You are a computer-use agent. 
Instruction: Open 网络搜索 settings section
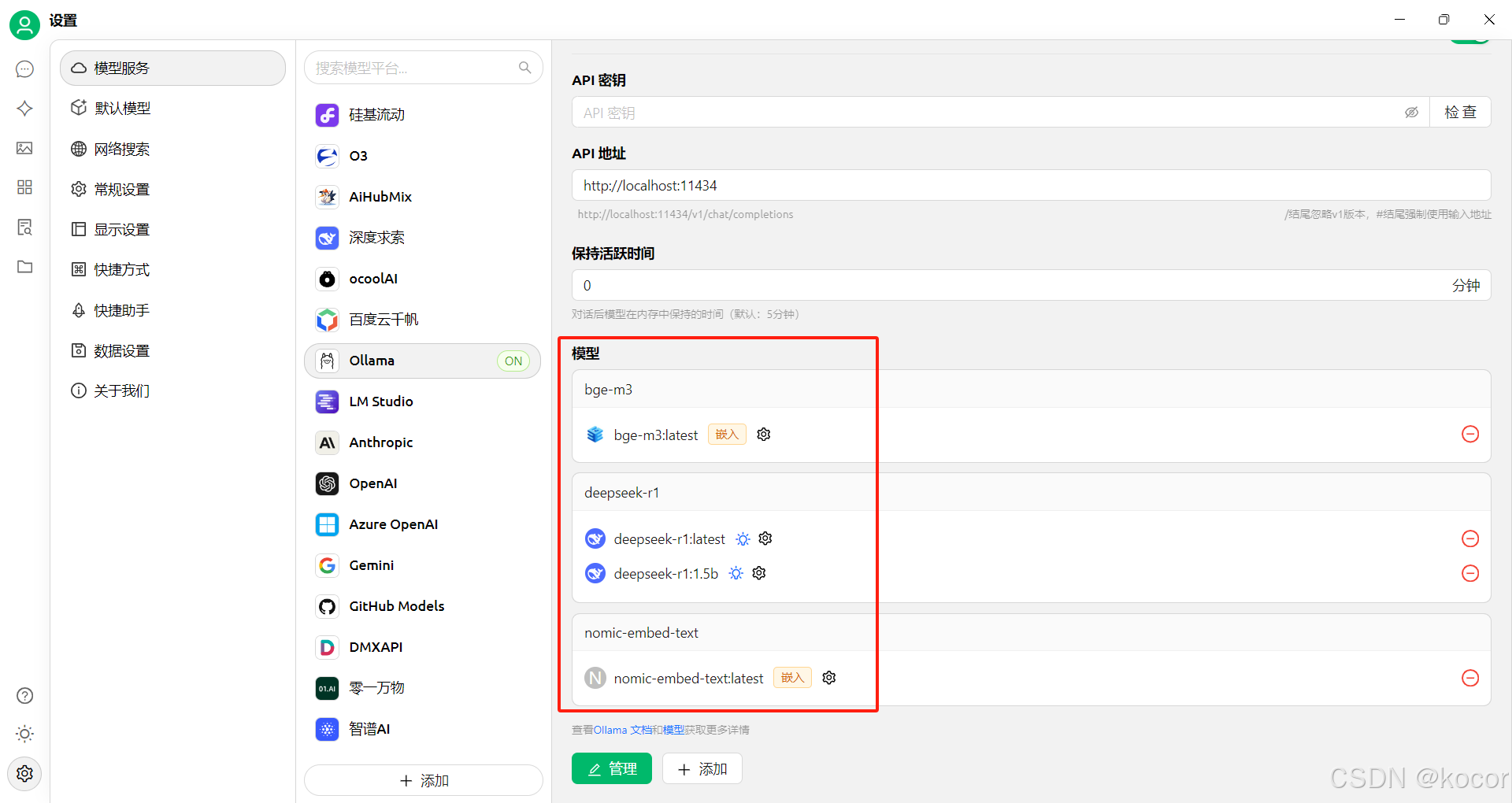pos(172,149)
